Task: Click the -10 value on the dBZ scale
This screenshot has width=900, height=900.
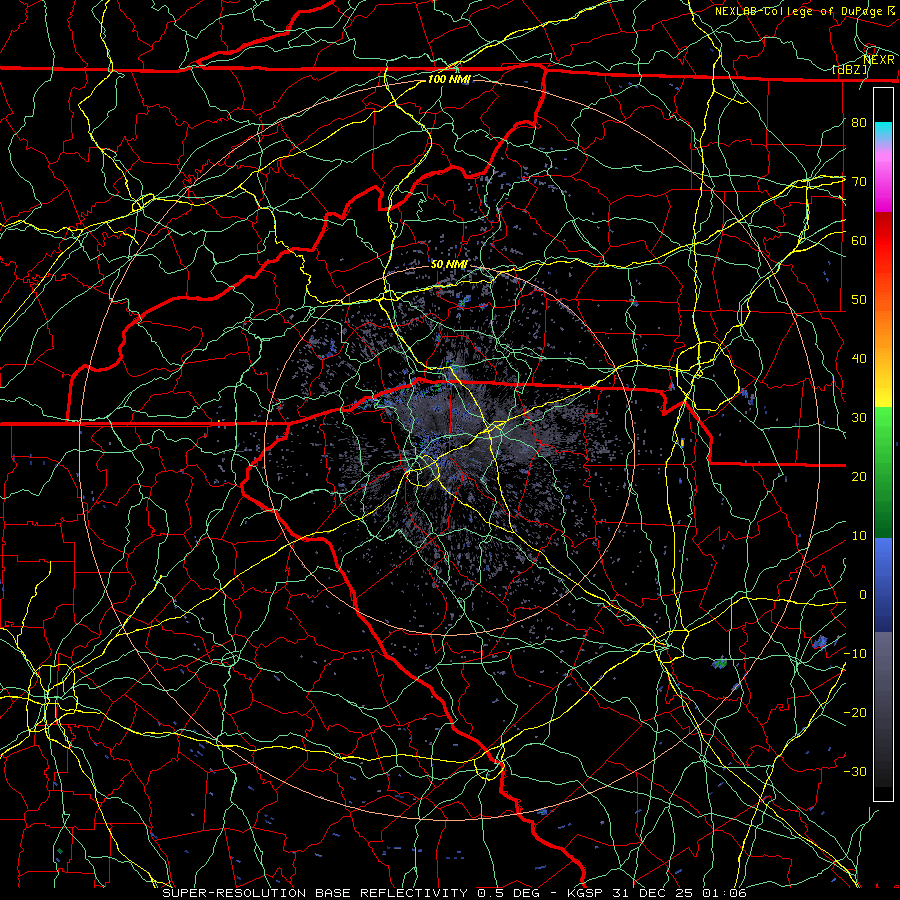Action: coord(855,654)
